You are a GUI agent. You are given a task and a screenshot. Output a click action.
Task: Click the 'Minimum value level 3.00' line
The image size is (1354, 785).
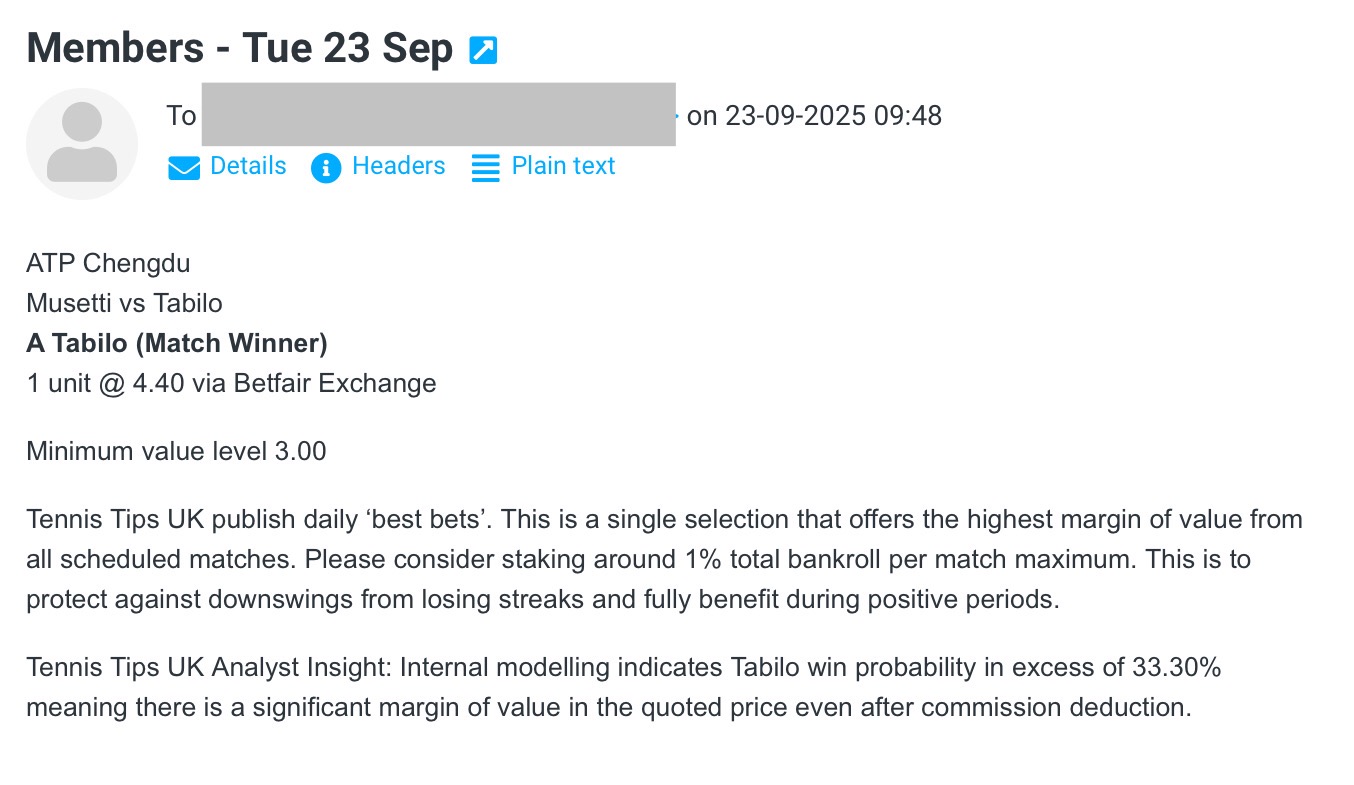pos(176,451)
